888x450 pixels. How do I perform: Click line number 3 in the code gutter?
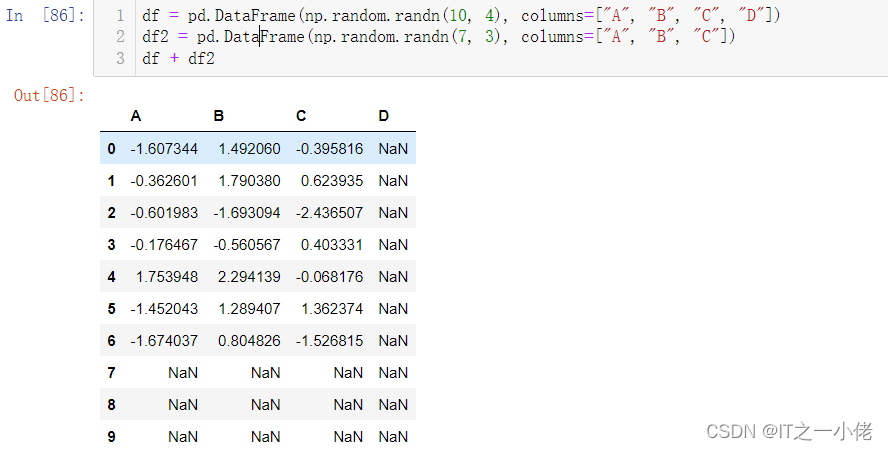point(120,58)
